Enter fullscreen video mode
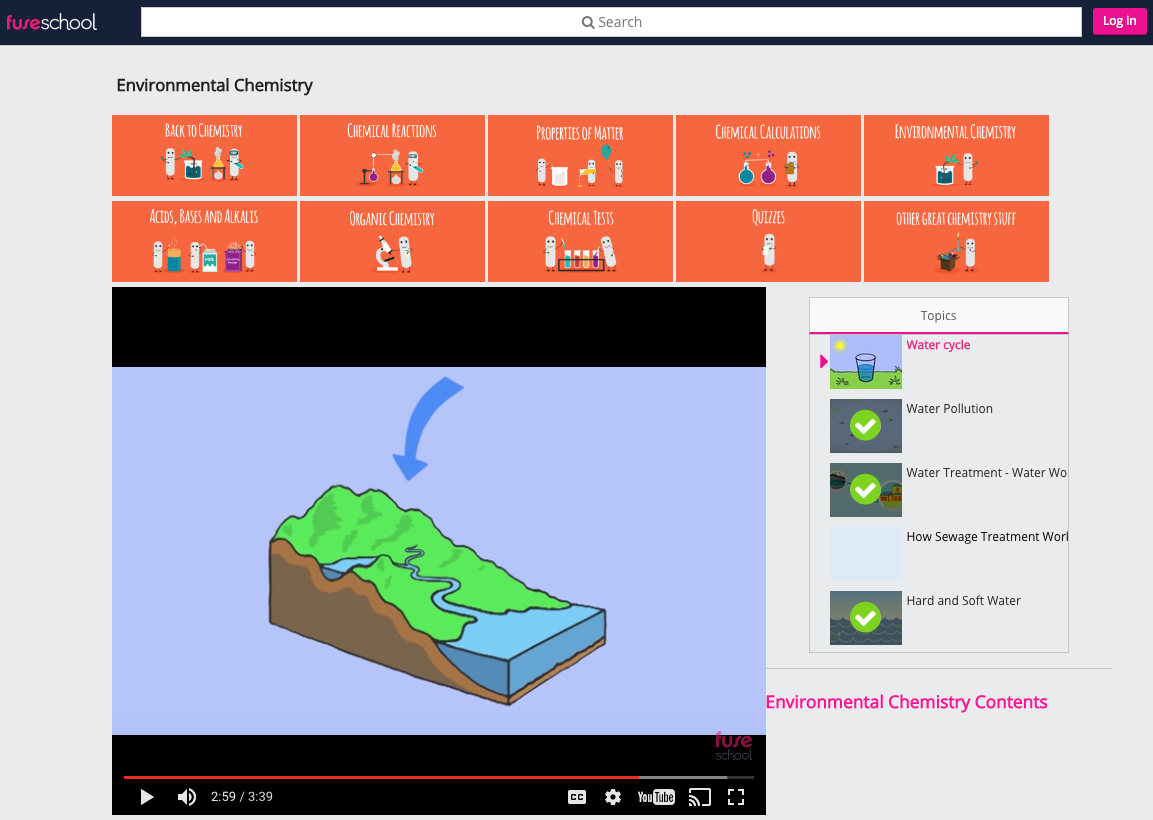 pos(736,797)
